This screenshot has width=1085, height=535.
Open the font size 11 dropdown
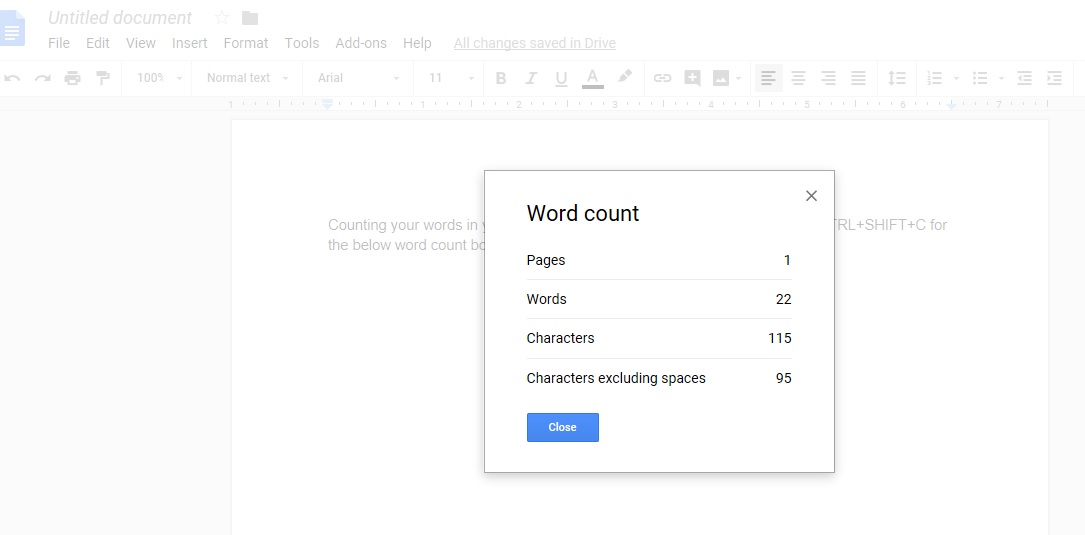click(451, 78)
